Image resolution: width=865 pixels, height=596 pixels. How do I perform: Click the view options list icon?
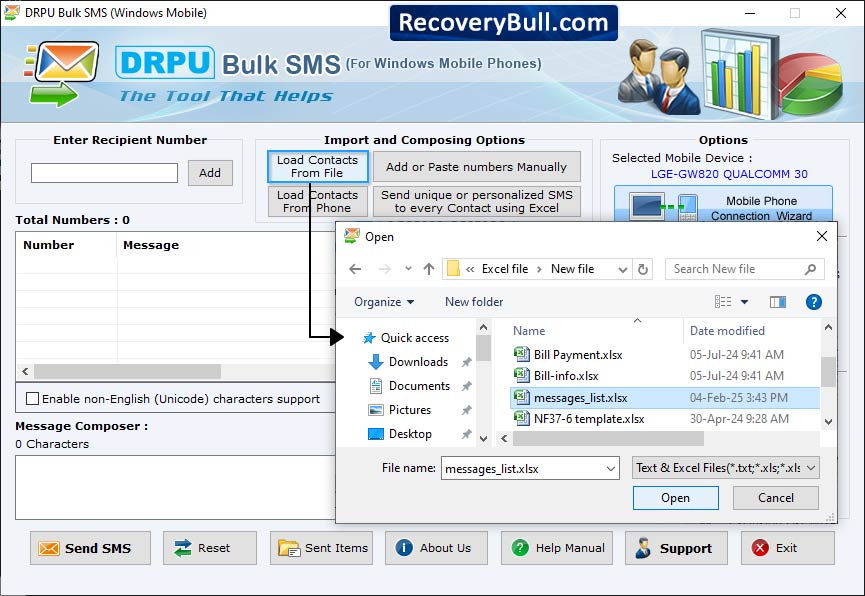[x=723, y=302]
